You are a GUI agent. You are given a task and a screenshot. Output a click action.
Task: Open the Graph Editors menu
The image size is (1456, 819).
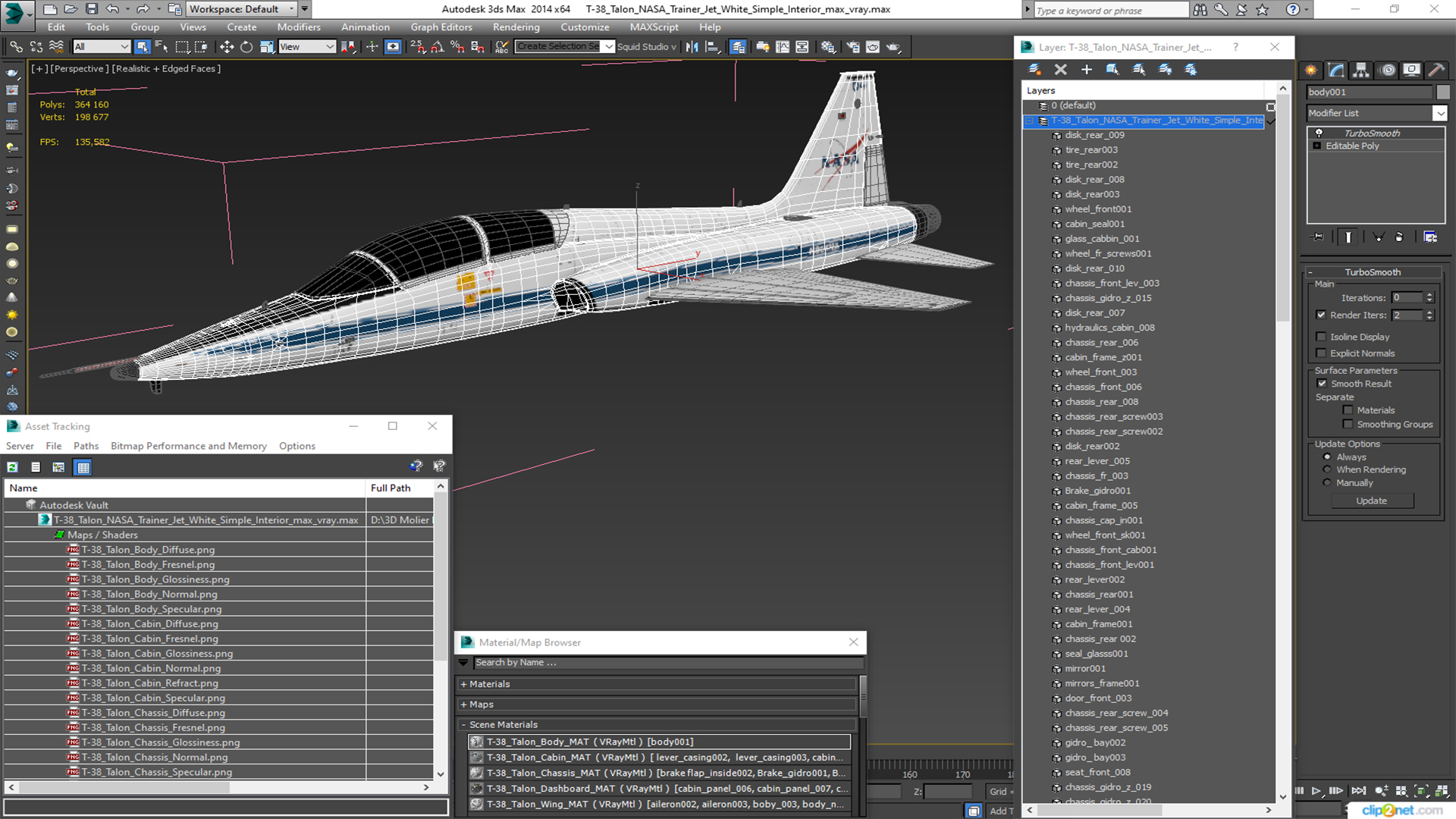(441, 27)
